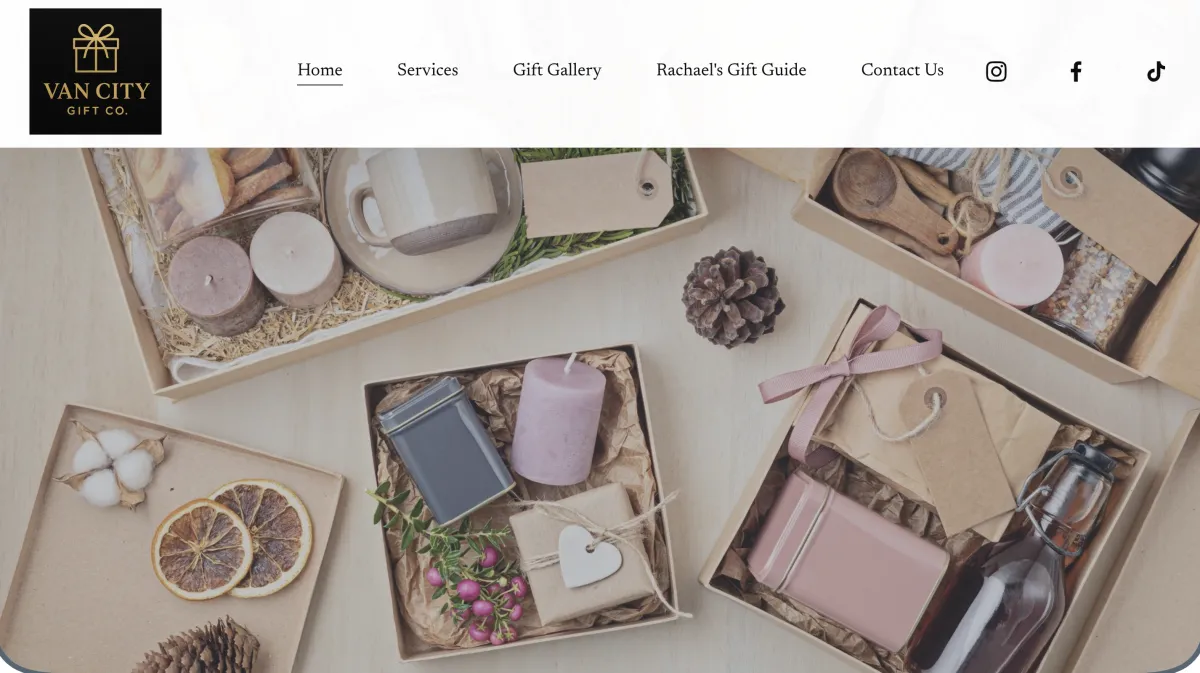This screenshot has width=1200, height=673.
Task: Open the Gift Gallery page
Action: 557,70
